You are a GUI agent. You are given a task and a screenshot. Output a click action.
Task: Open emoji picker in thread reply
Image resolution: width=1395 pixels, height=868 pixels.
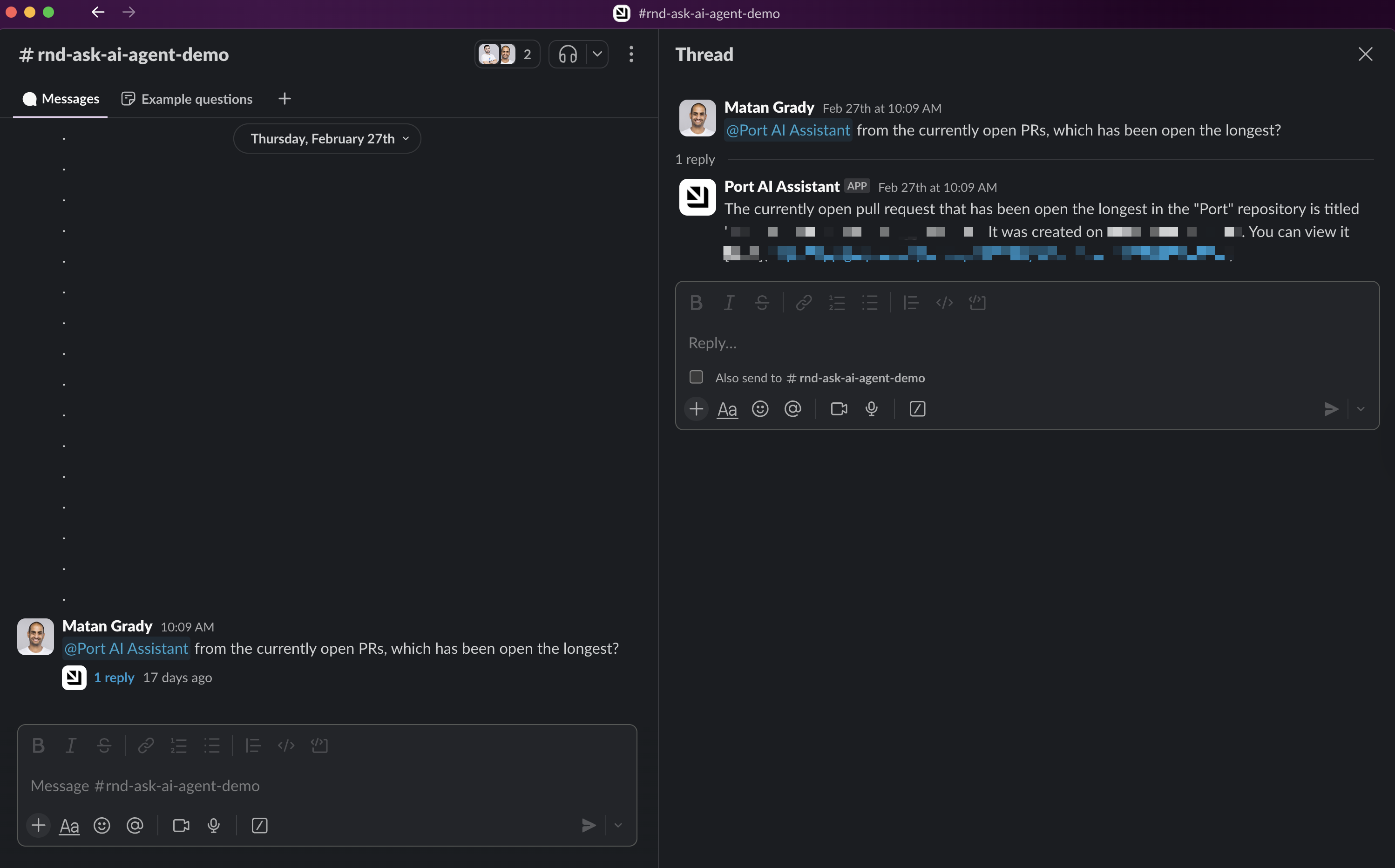[760, 409]
